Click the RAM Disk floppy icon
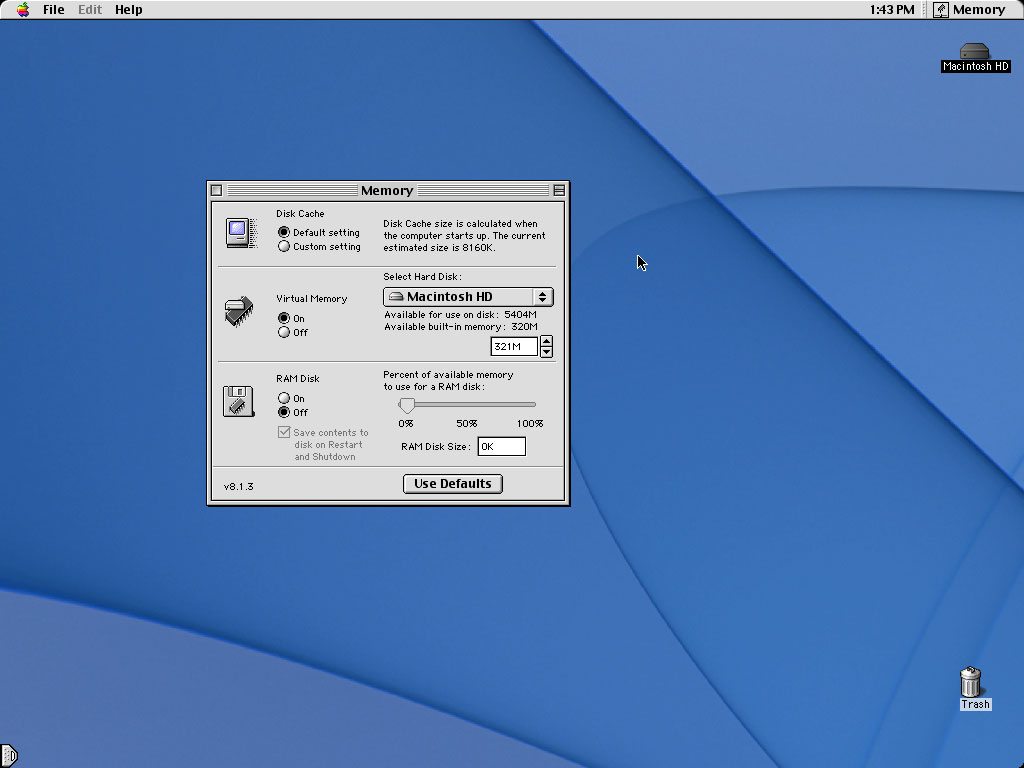 point(239,400)
